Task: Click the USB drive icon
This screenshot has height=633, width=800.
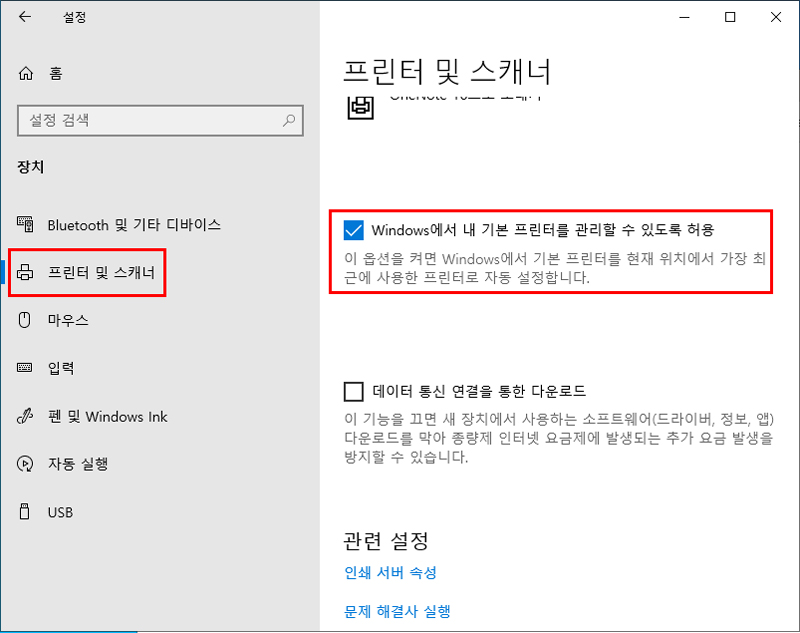Action: 24,512
